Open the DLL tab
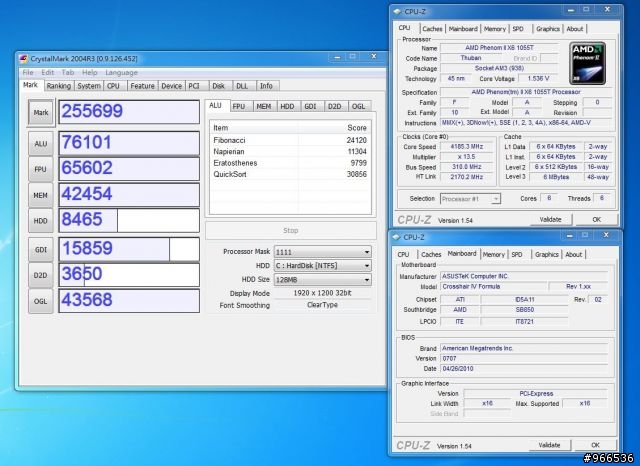Viewport: 640px width, 466px height. pos(242,86)
